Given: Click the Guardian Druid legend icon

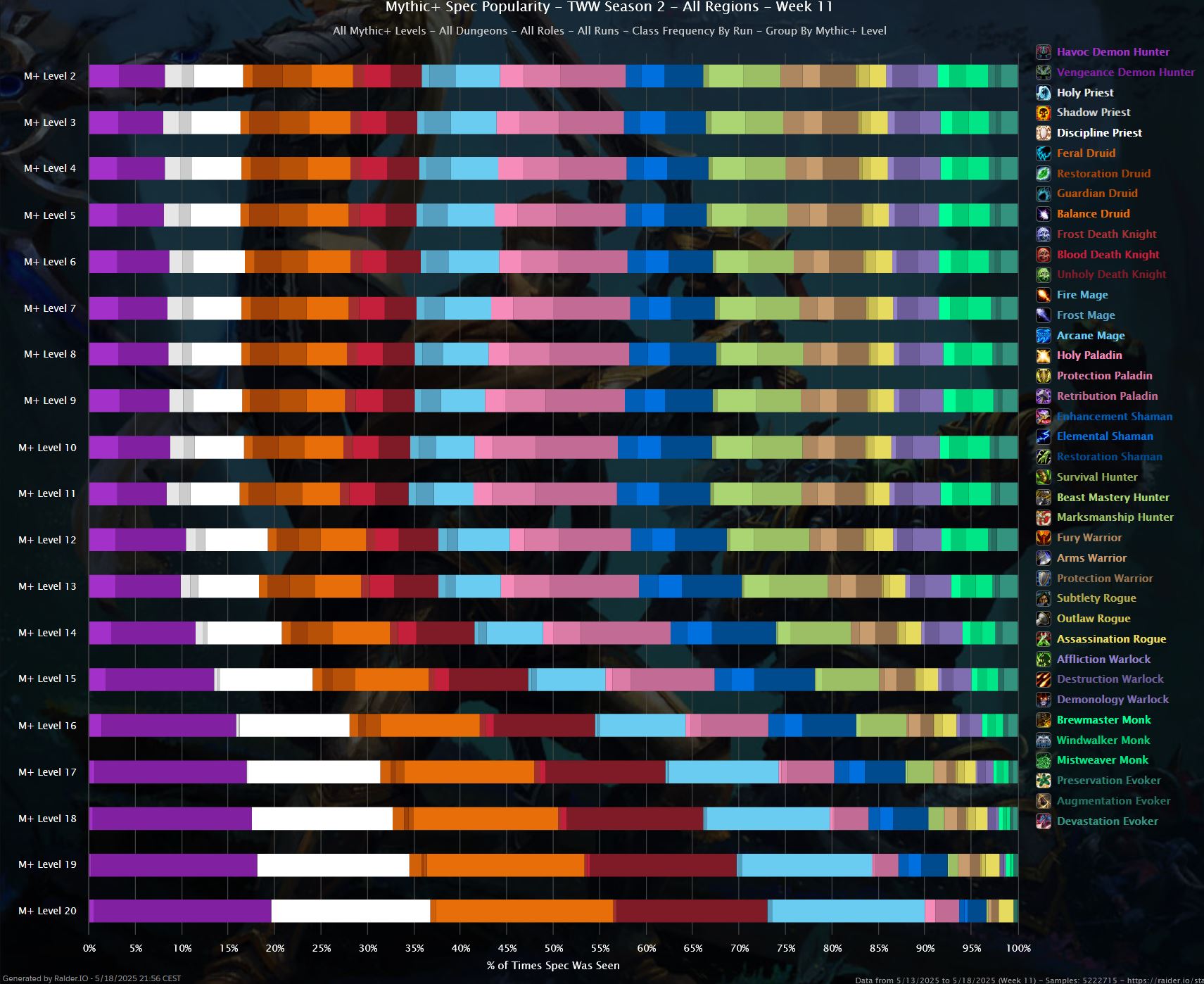Looking at the screenshot, I should (1044, 194).
